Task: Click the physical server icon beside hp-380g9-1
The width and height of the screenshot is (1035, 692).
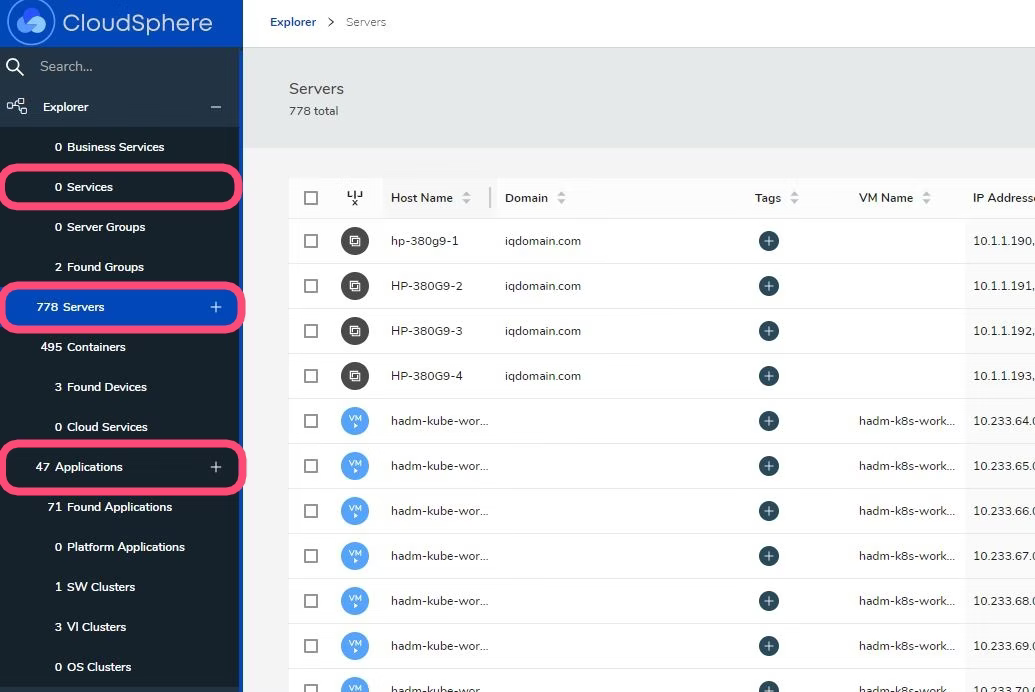Action: (x=355, y=240)
